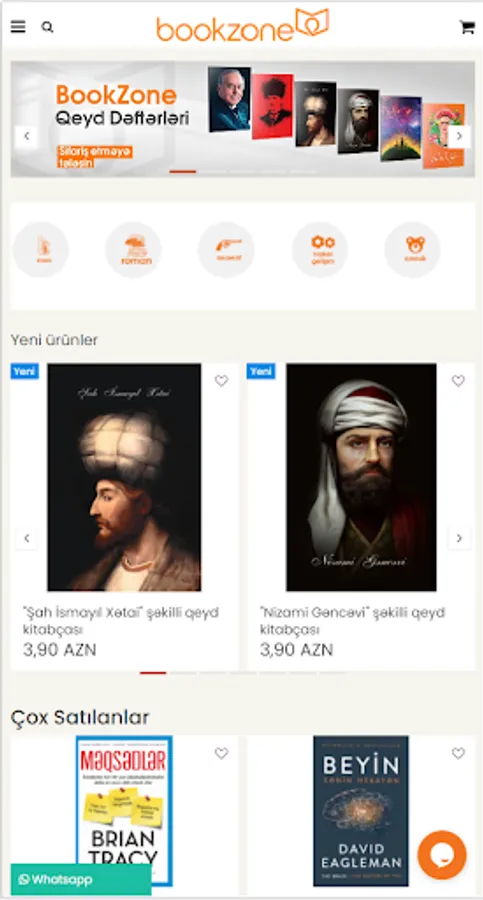Favorite the Nizami Gəncəvi notebook
Screen dimensions: 483x900
458,381
